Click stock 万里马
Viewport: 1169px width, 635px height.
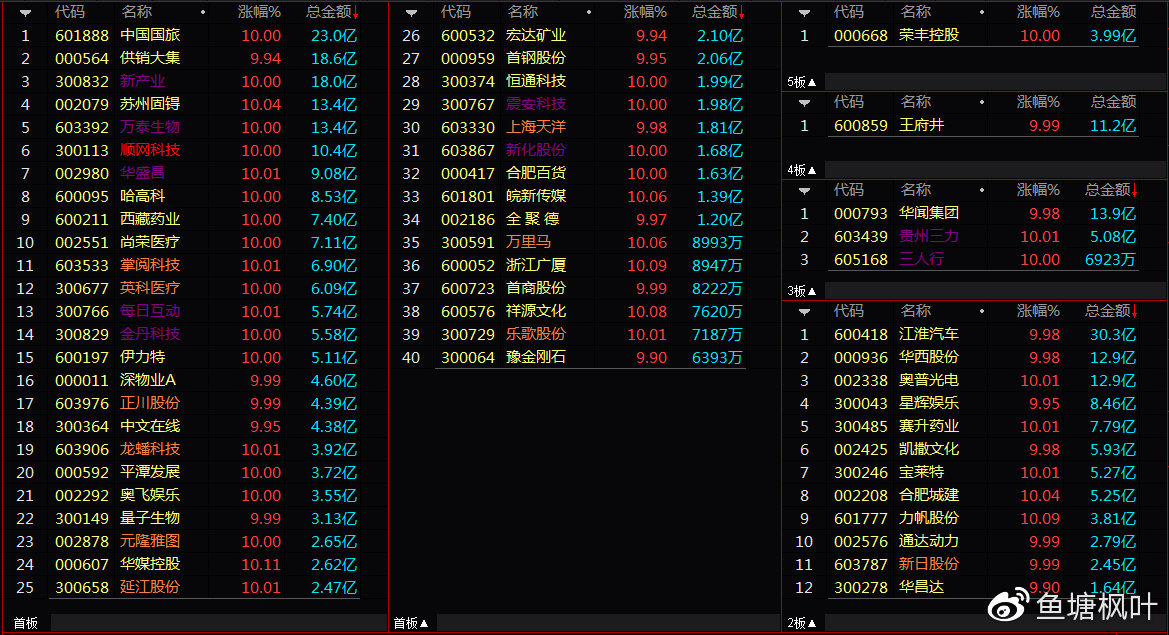529,243
